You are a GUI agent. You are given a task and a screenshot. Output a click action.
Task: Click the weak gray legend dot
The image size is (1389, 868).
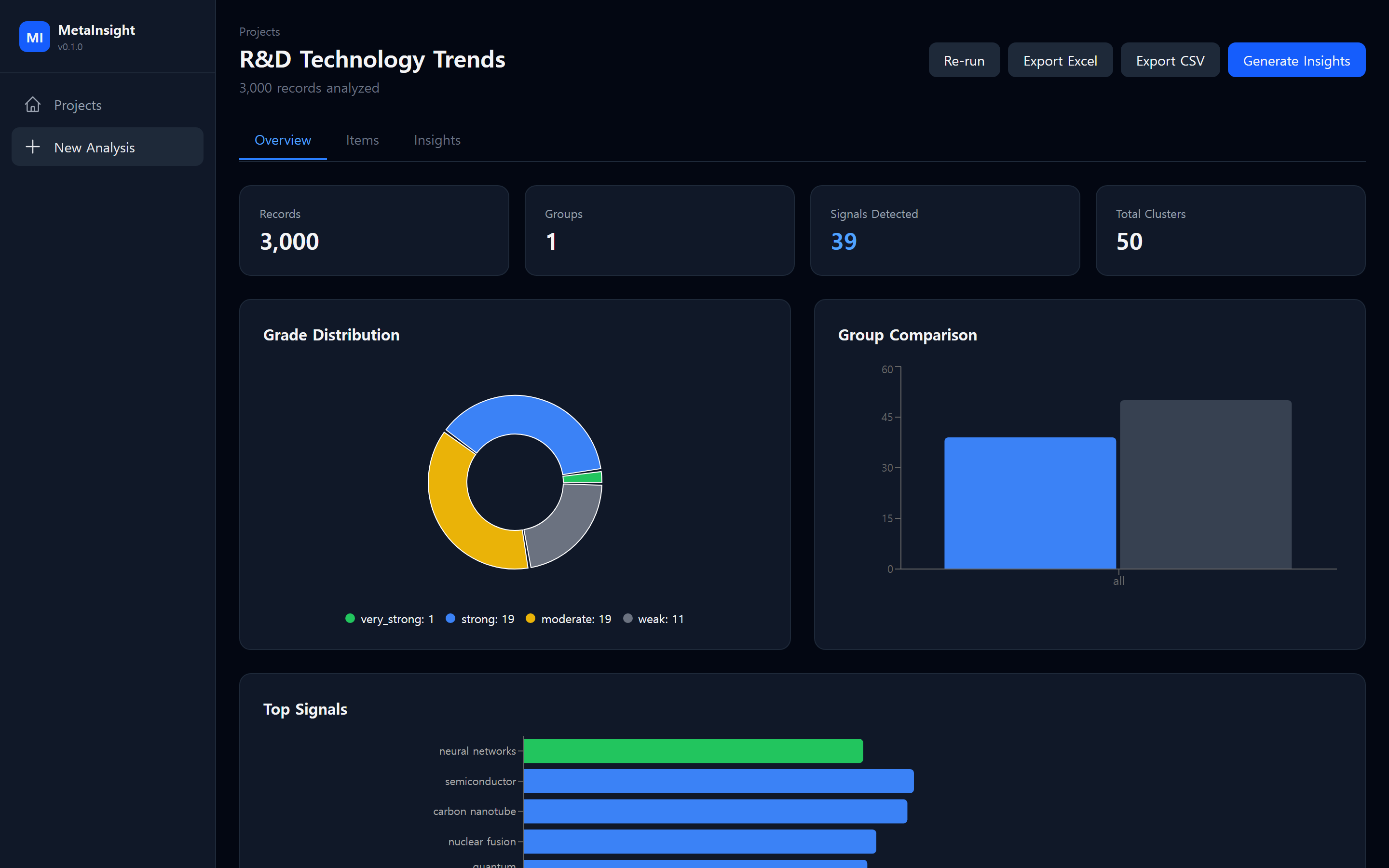tap(628, 618)
